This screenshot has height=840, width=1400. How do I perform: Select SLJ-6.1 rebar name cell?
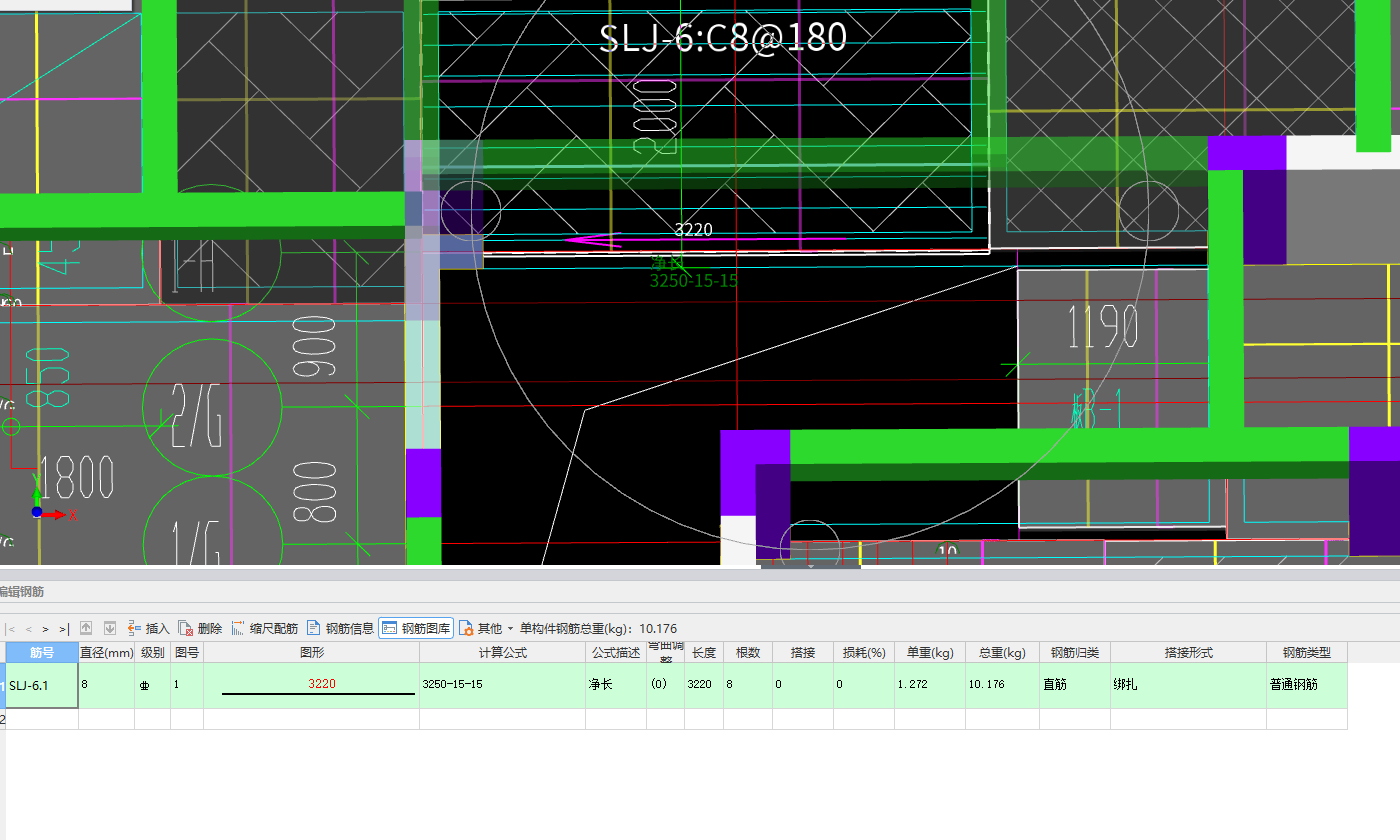point(42,685)
